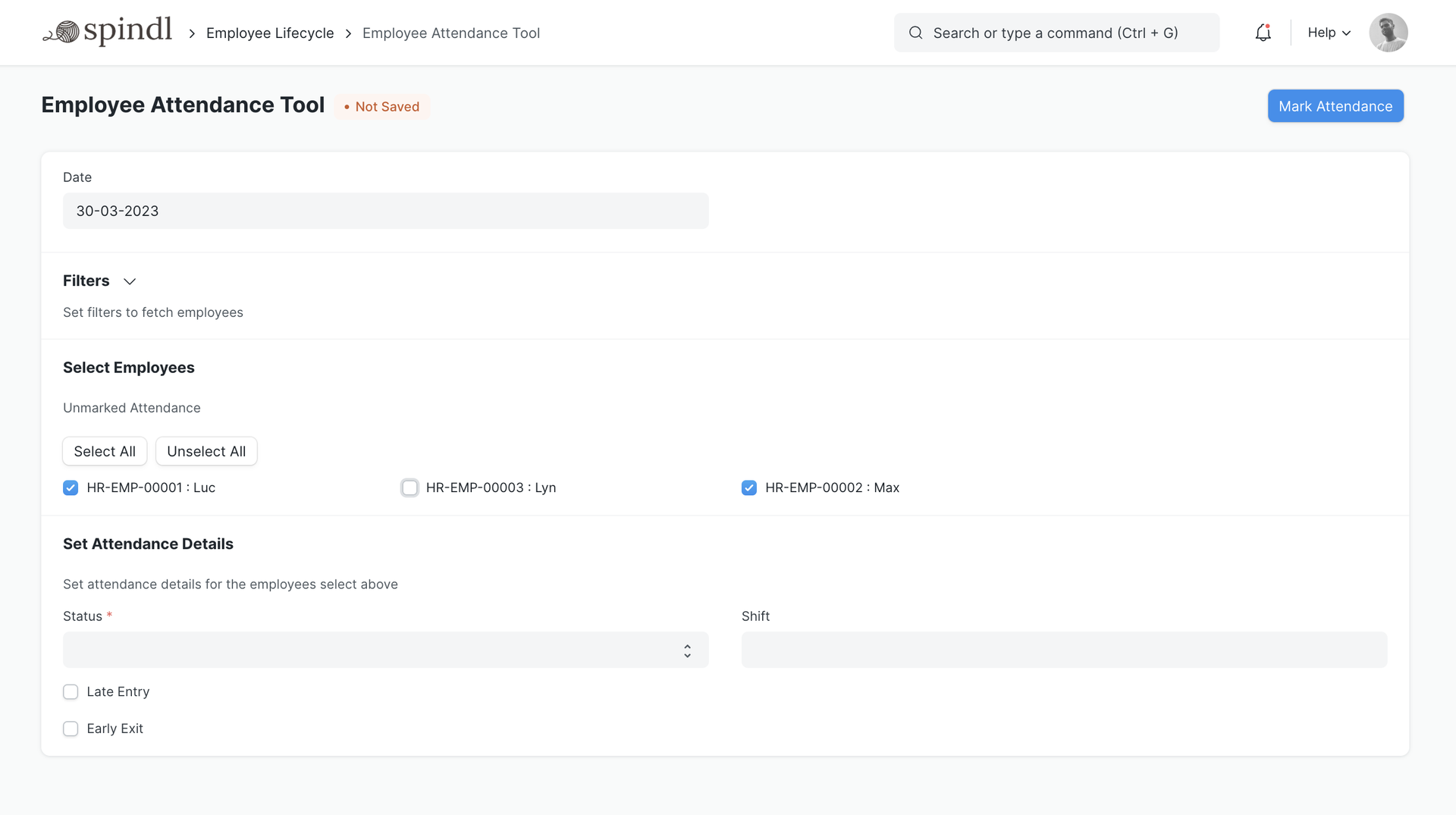Click the Date input field
Image resolution: width=1456 pixels, height=815 pixels.
coord(385,211)
